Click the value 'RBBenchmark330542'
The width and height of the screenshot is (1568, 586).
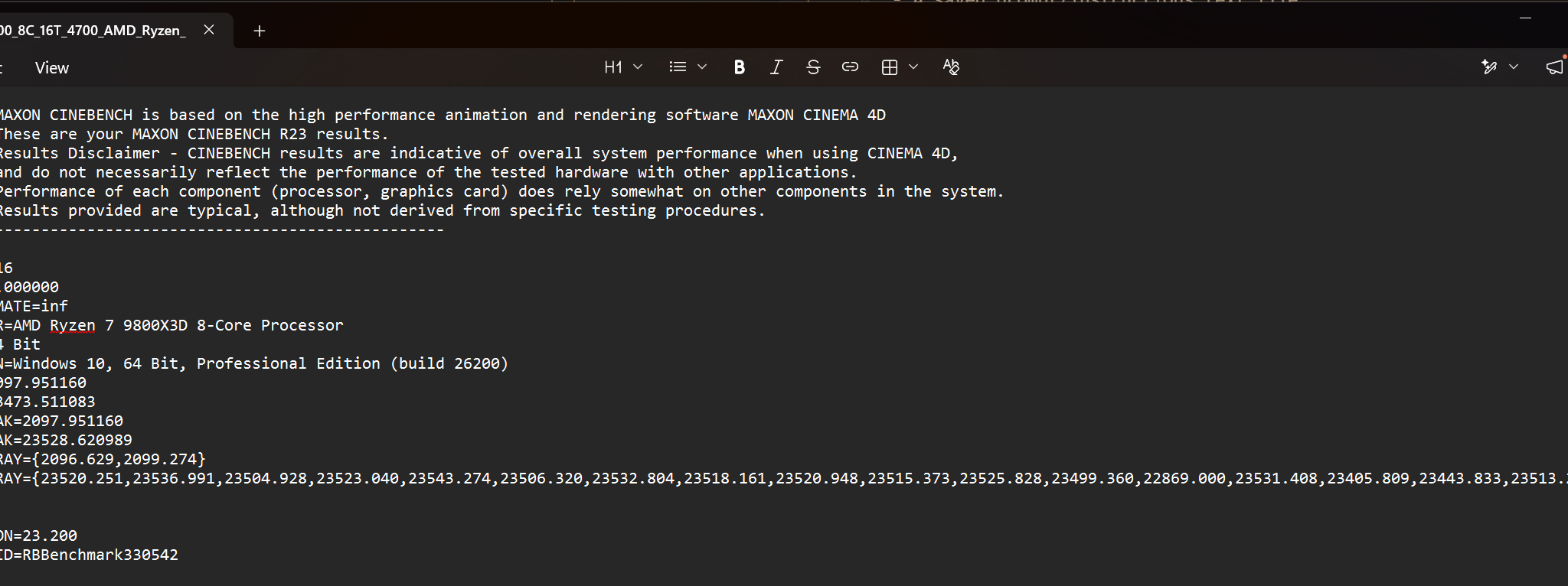click(x=100, y=555)
